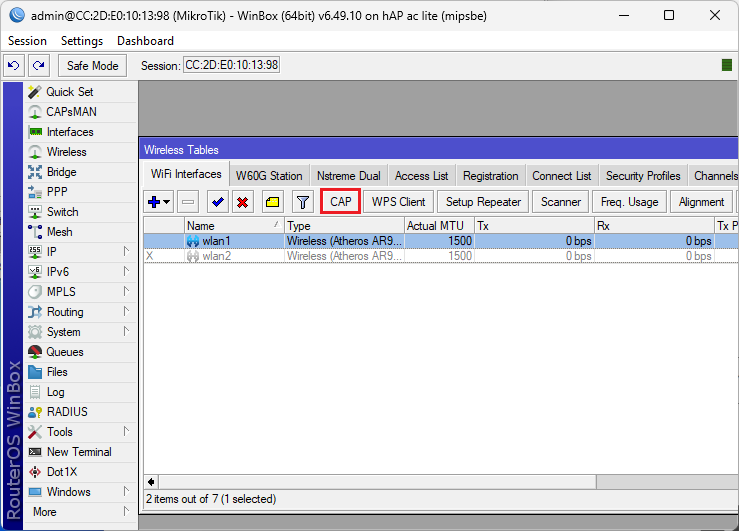Viewport: 739px width, 531px height.
Task: Expand the More submenu
Action: pyautogui.click(x=126, y=512)
